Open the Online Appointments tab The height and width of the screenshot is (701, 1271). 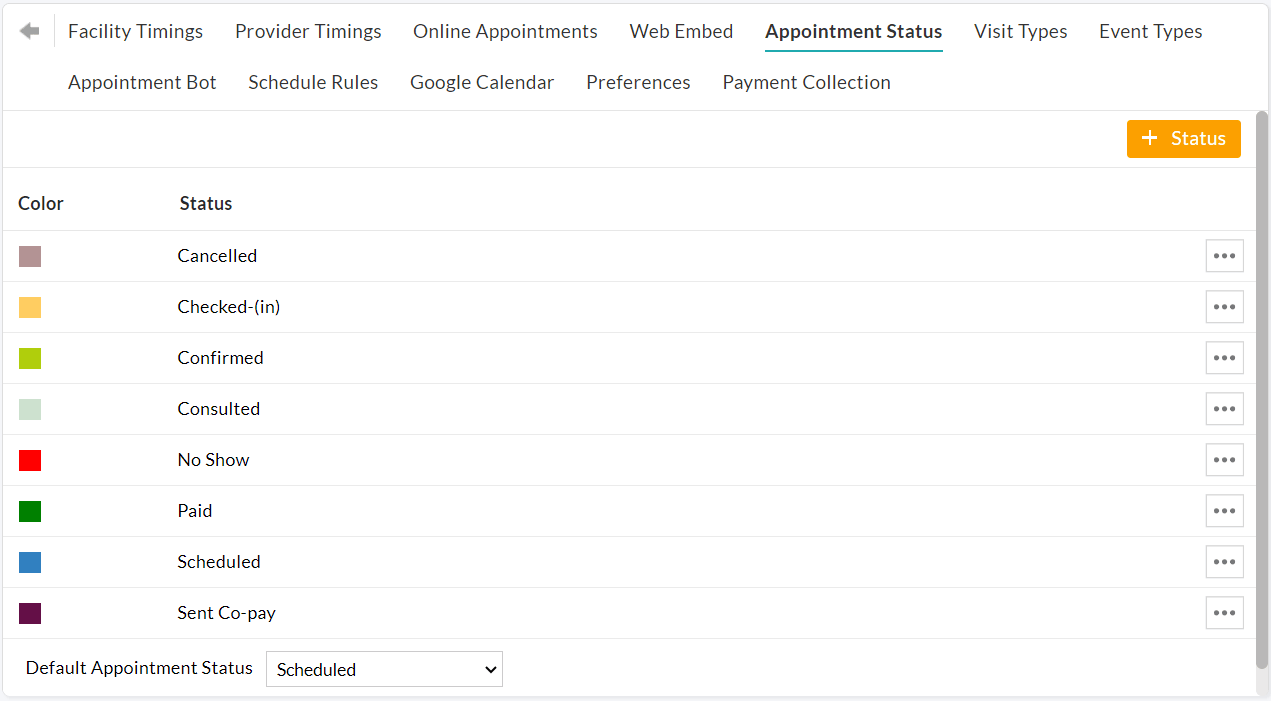[505, 31]
